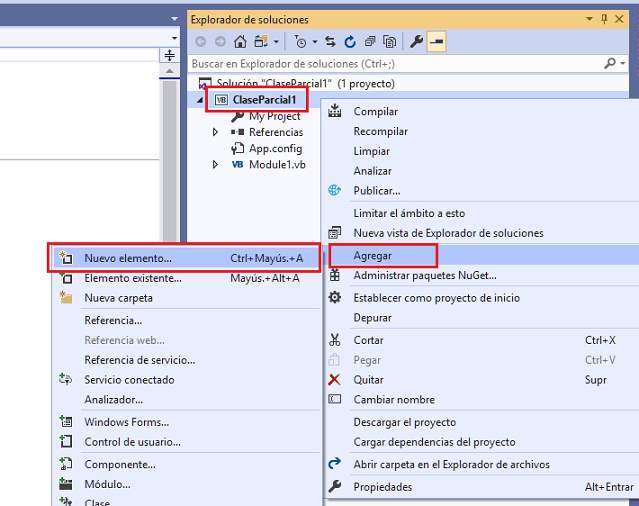
Task: Click the Collapse All icon in the toolbar
Action: click(x=370, y=42)
